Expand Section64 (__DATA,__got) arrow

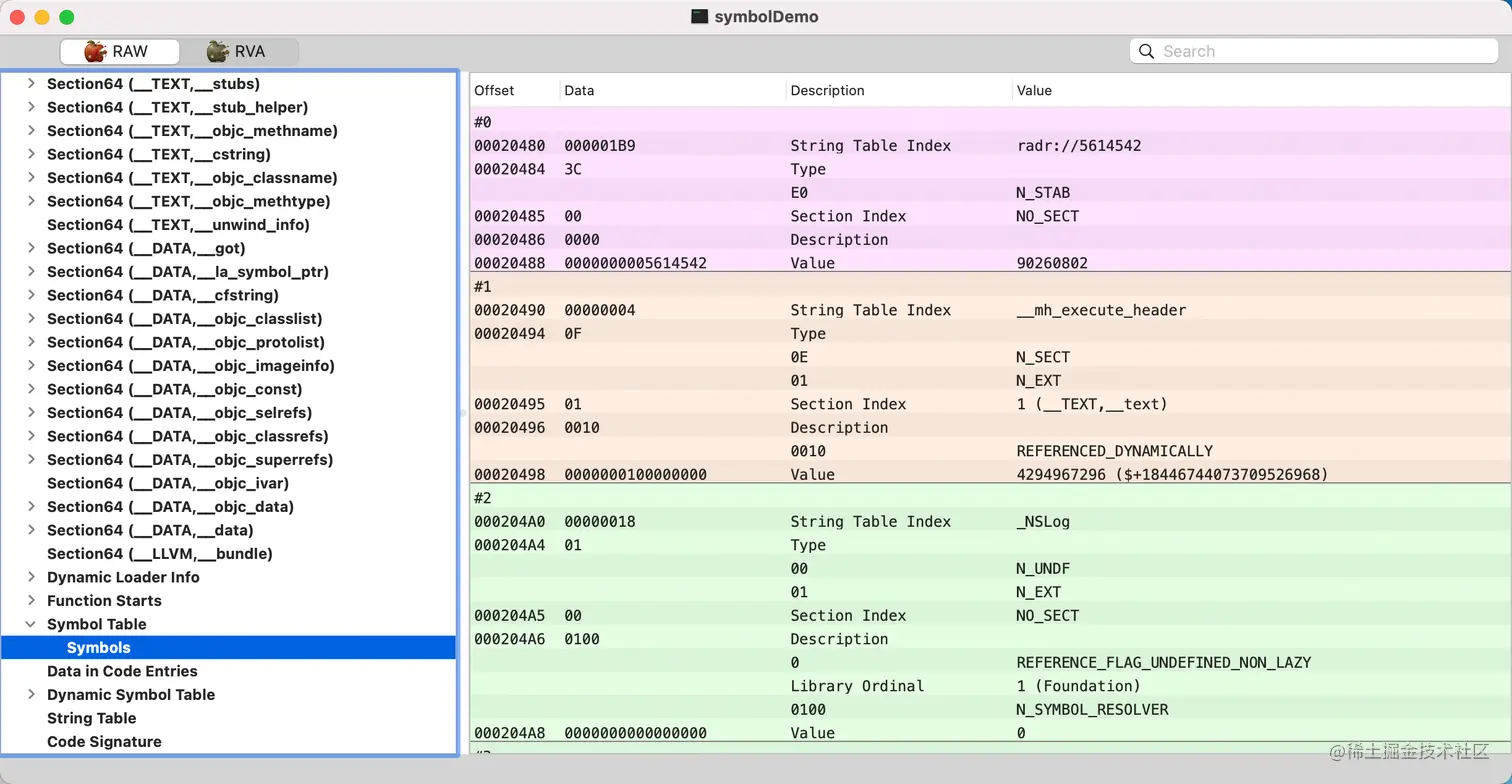(x=32, y=248)
